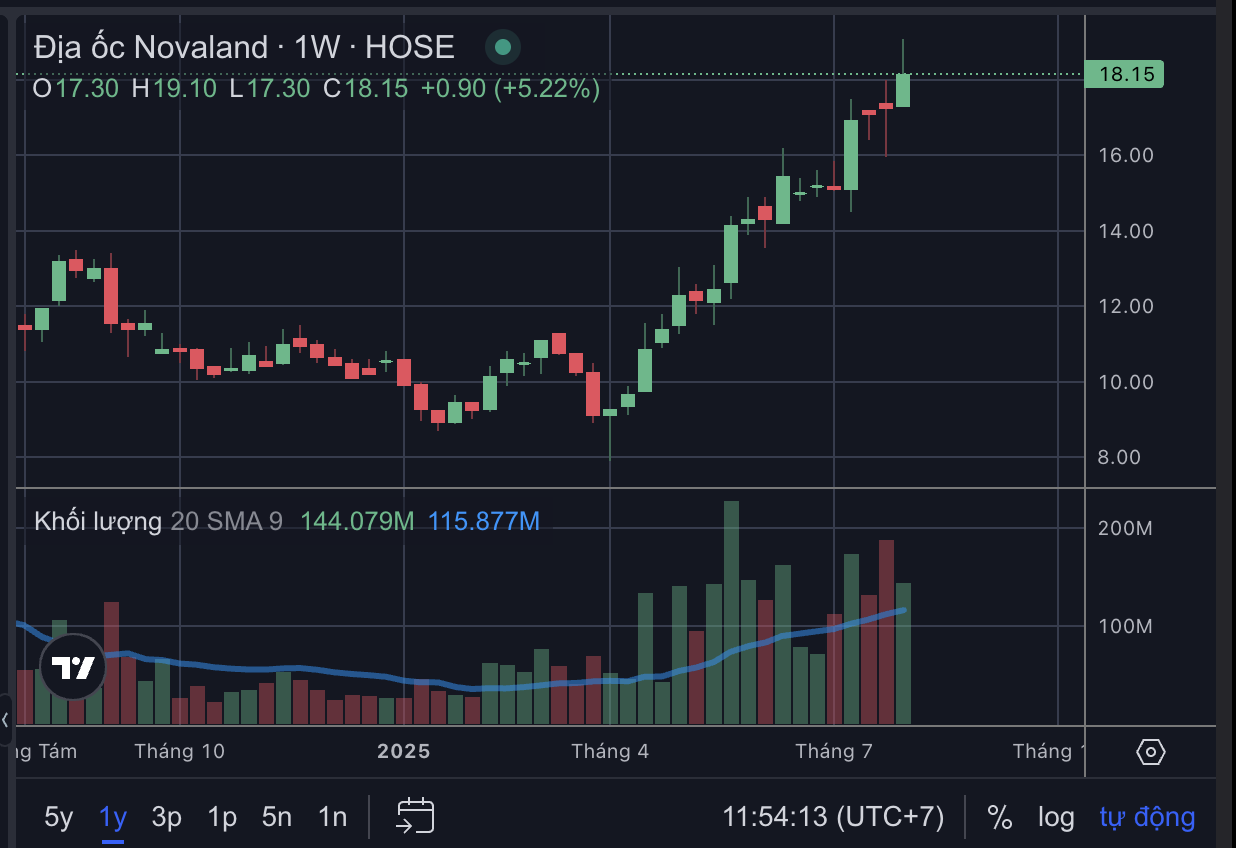Expand the left side panel arrow
Screen dimensions: 1236x848
pyautogui.click(x=5, y=719)
